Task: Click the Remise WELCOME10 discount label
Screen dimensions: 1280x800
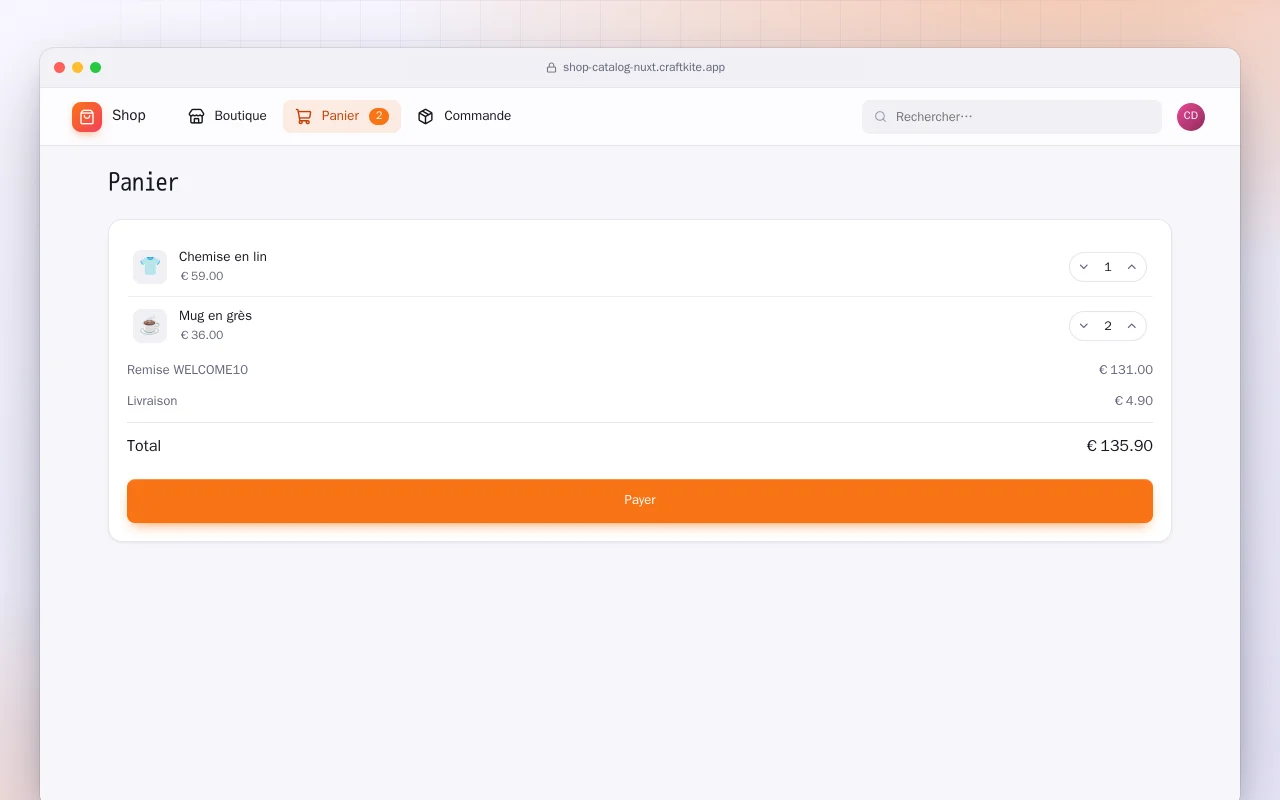Action: [187, 370]
